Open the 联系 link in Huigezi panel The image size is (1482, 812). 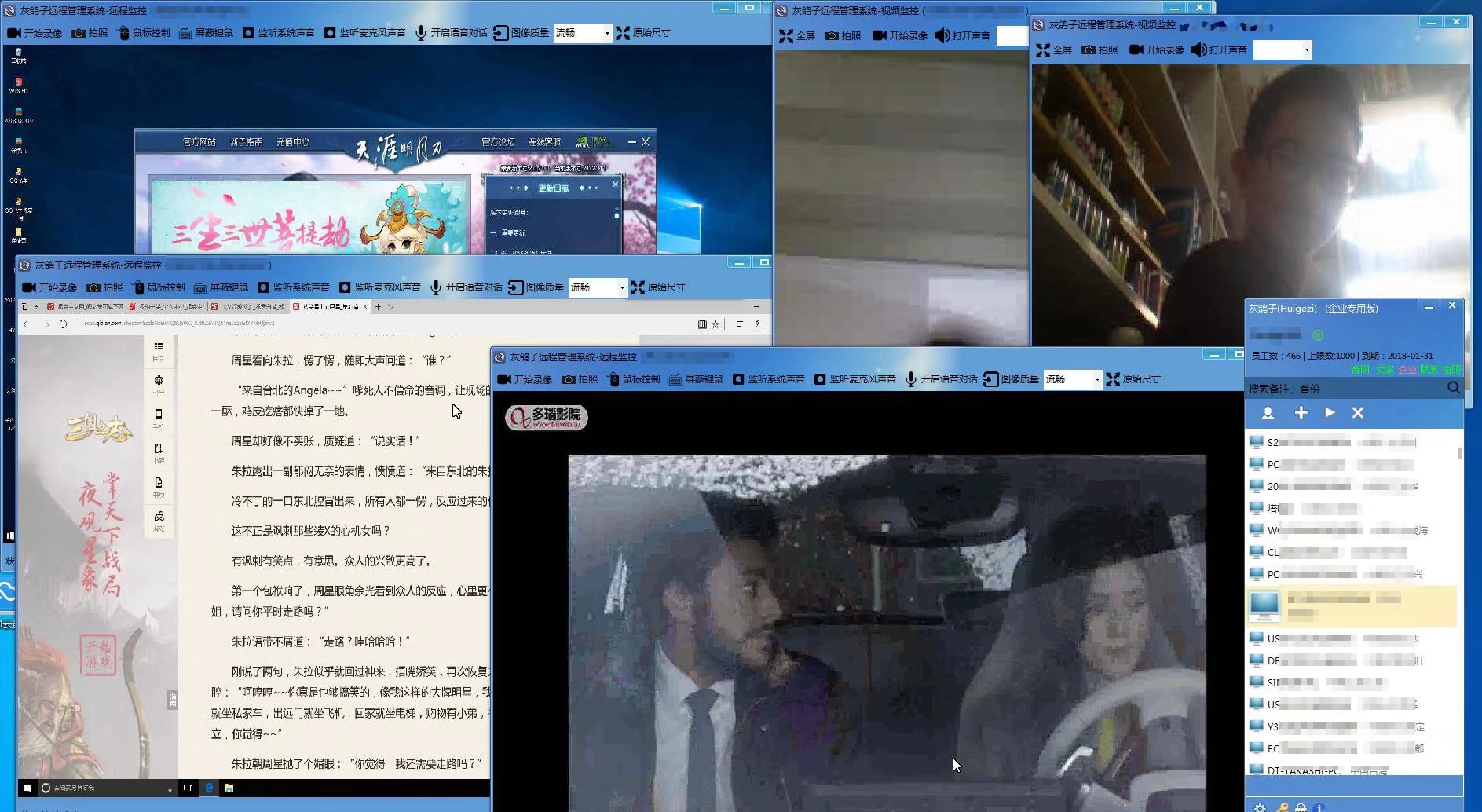(x=1429, y=369)
